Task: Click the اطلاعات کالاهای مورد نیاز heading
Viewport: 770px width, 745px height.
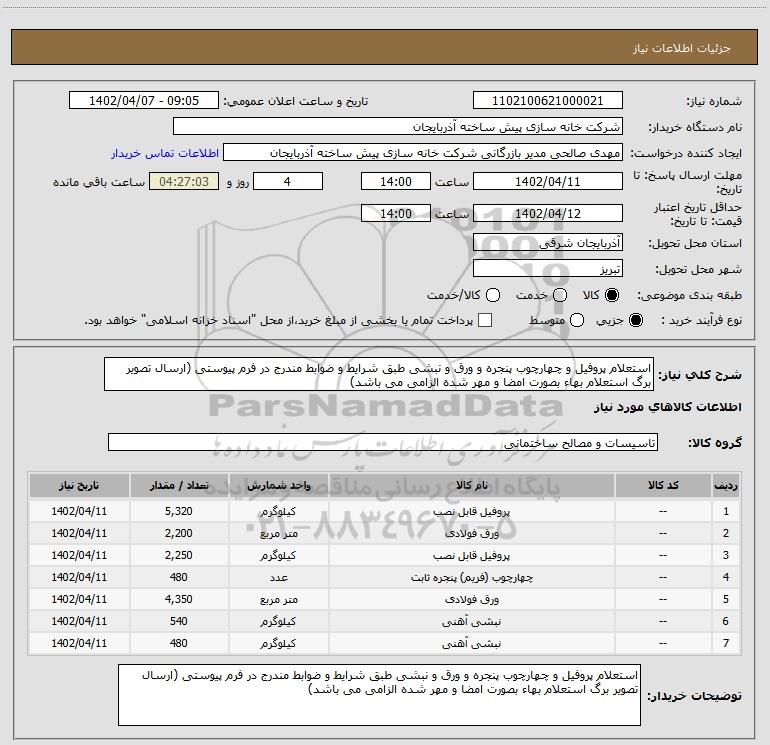Action: (667, 407)
